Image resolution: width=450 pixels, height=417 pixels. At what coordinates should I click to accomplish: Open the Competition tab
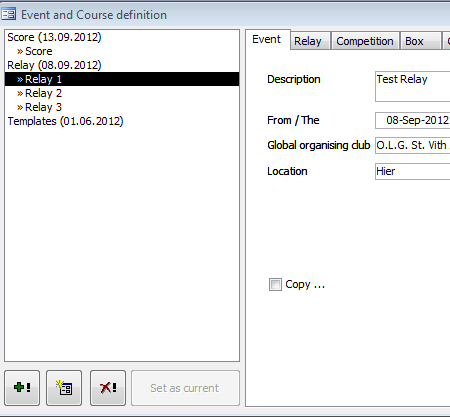(365, 41)
